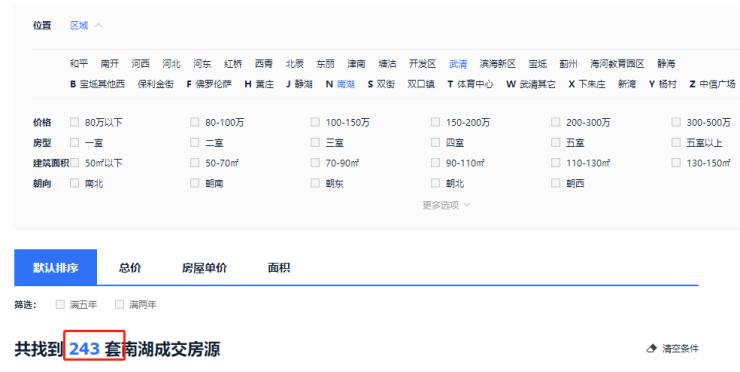Select the 150-200万 price checkbox
The width and height of the screenshot is (740, 372).
pyautogui.click(x=435, y=122)
